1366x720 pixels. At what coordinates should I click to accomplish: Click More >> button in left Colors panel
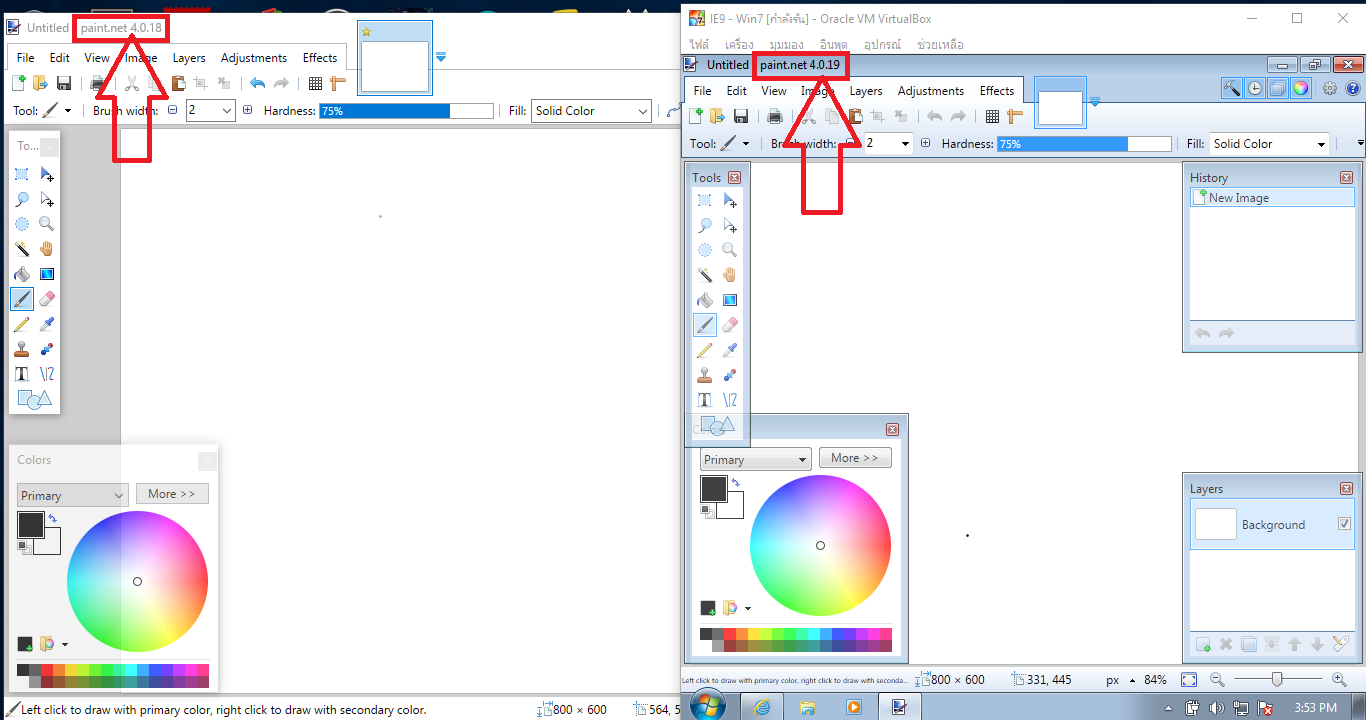[172, 493]
